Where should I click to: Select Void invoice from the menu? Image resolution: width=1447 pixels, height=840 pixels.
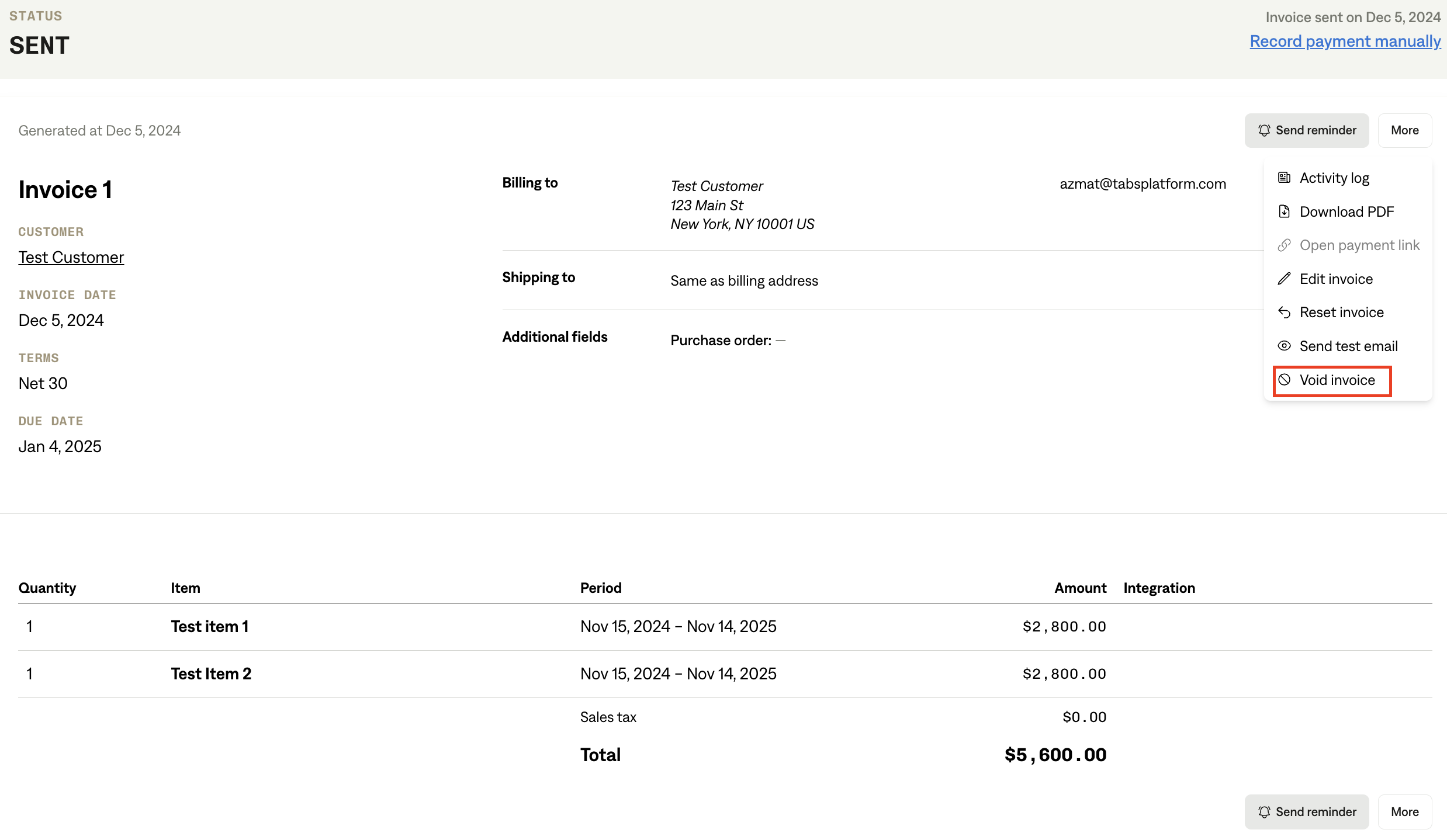1337,380
